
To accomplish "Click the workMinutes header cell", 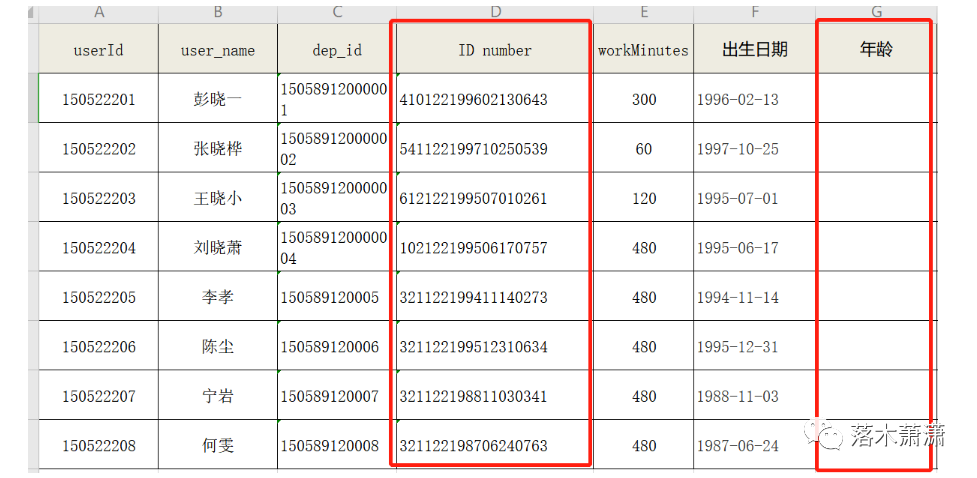I will 644,49.
